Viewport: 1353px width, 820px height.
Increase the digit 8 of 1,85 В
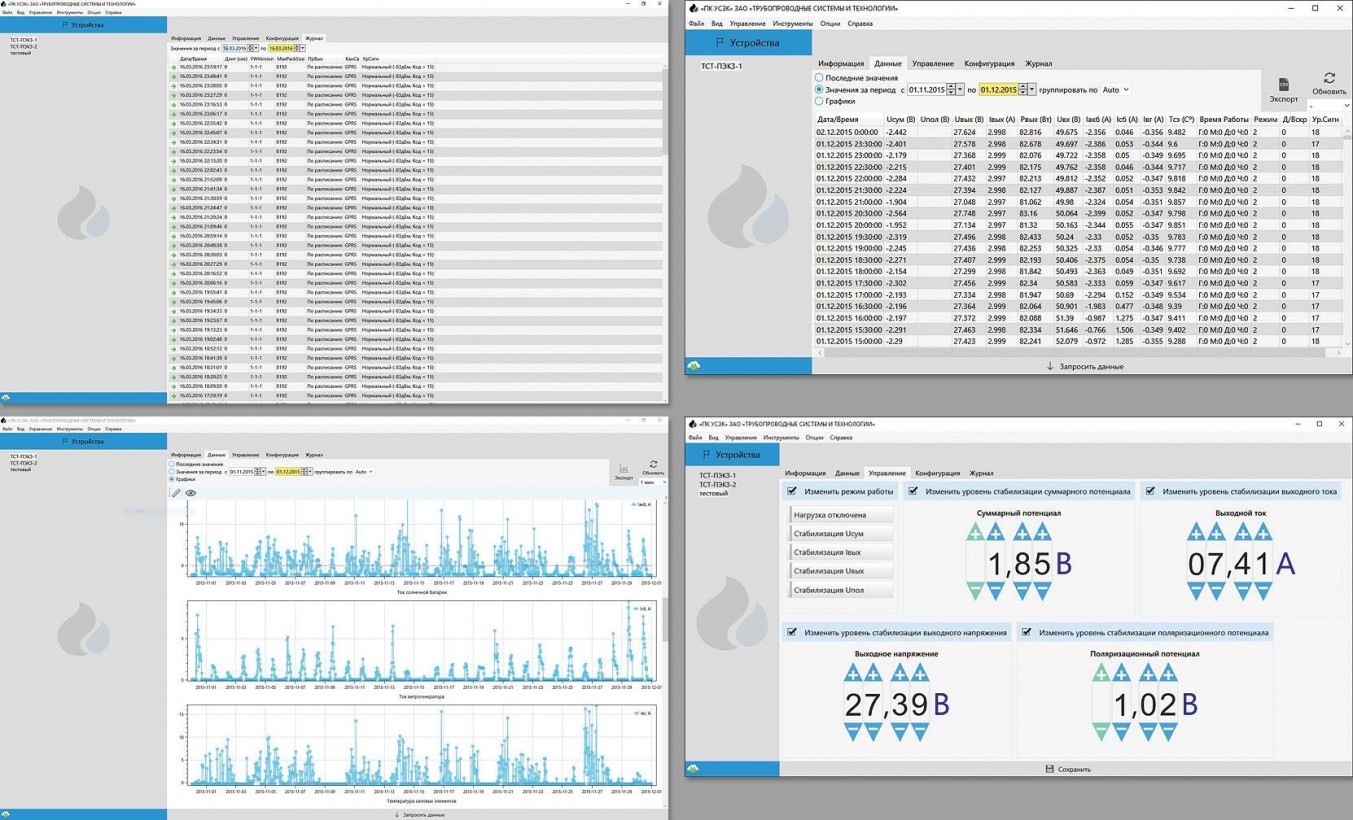tap(1022, 533)
